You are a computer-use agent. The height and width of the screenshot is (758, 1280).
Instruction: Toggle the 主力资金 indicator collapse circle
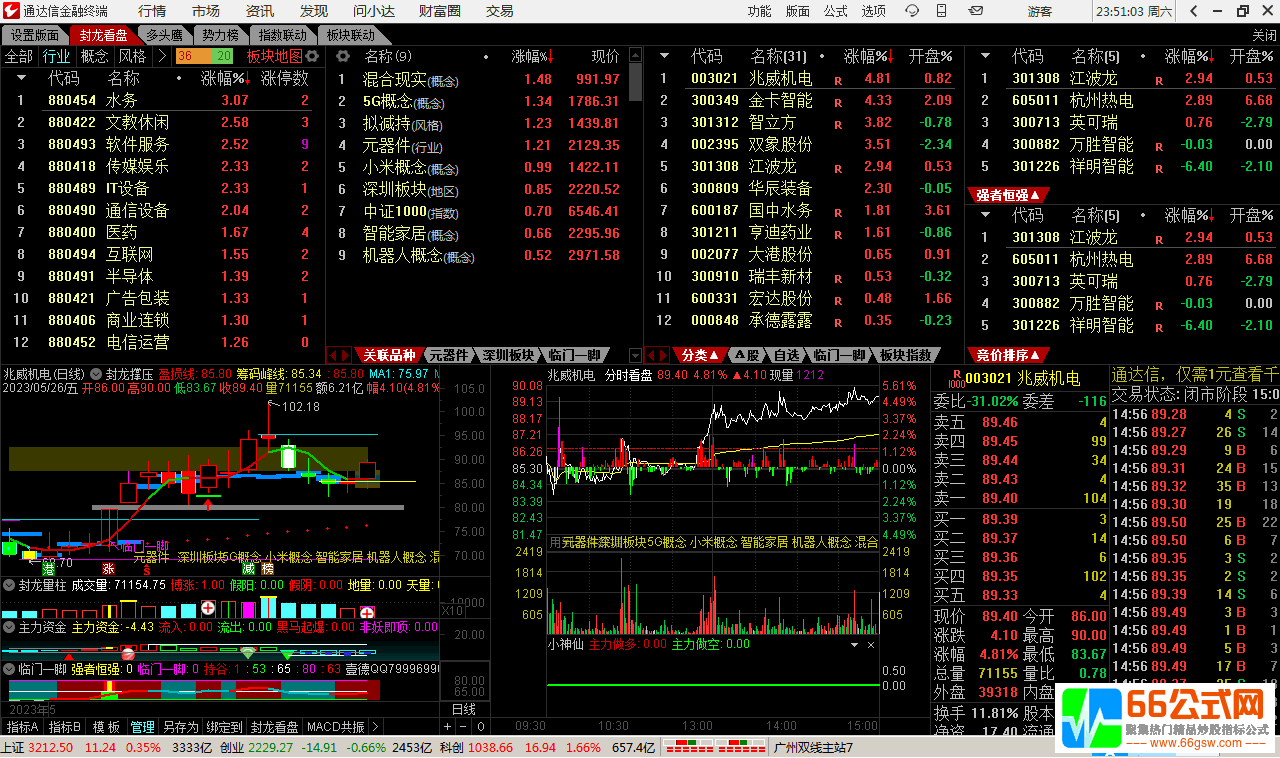click(x=9, y=627)
